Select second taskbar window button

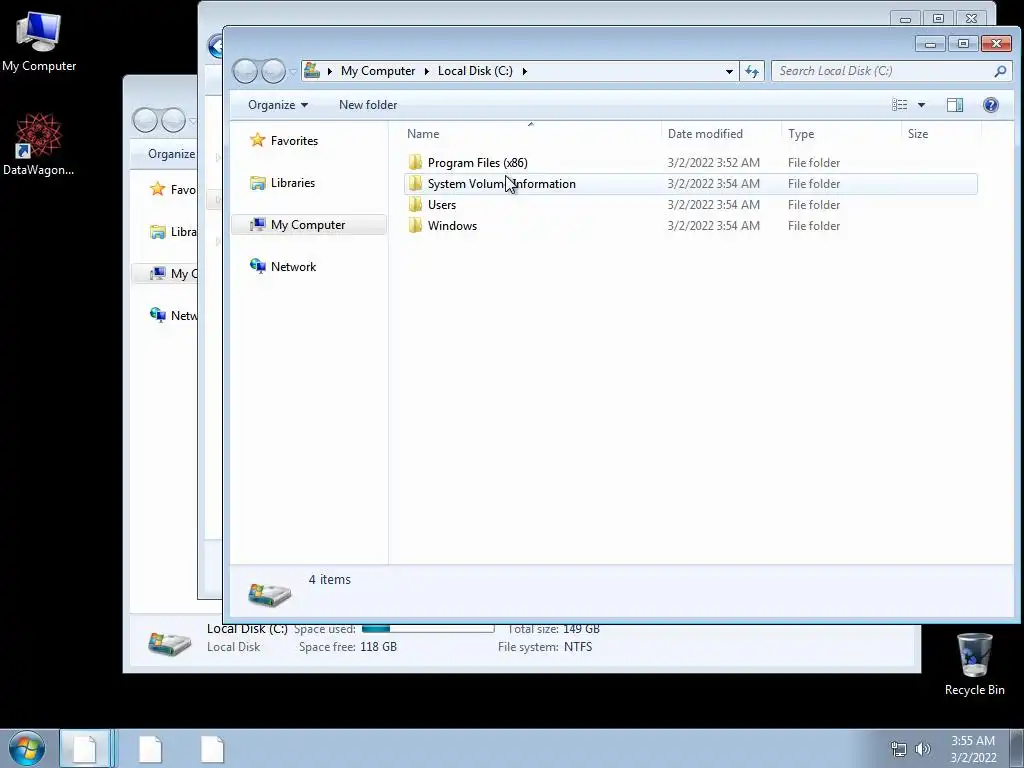click(x=150, y=749)
